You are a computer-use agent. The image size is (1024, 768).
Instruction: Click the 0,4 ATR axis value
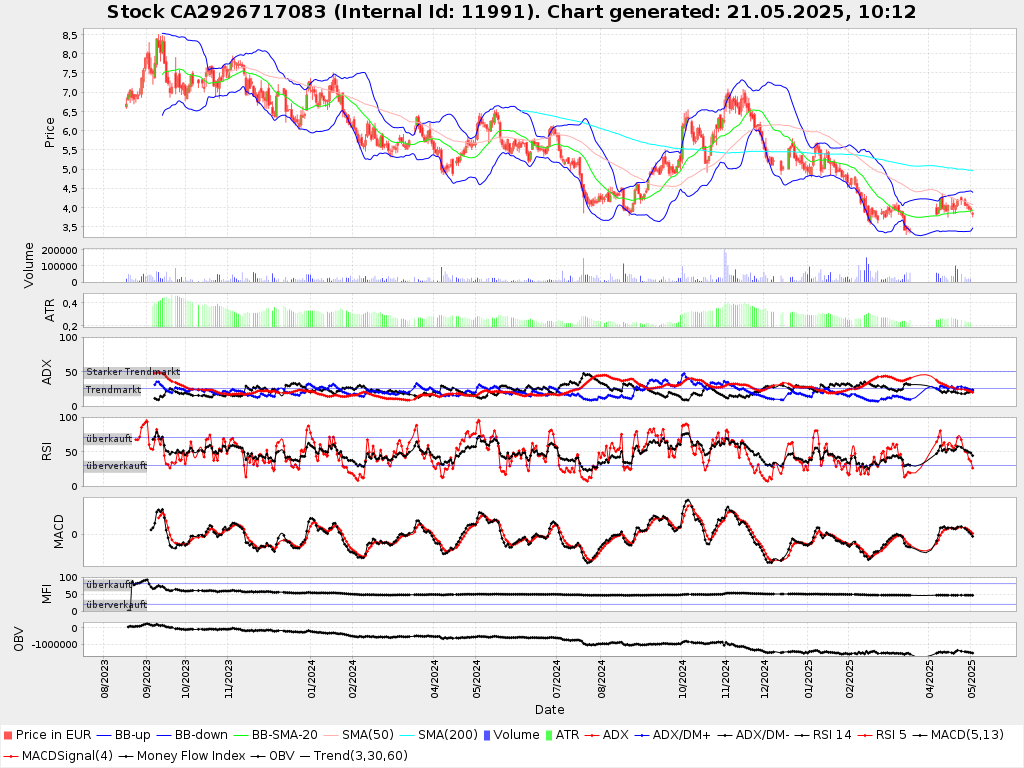[70, 303]
